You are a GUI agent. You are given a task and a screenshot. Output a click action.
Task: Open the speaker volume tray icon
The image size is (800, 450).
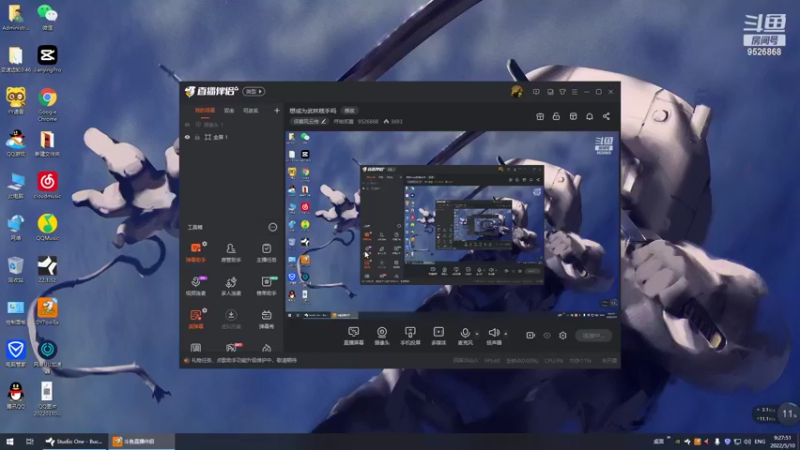(747, 441)
